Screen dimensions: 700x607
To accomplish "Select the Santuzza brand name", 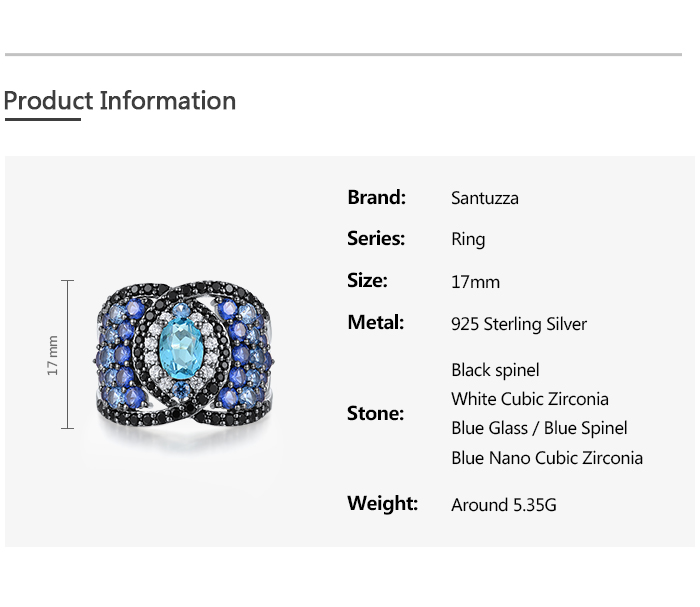I will [x=485, y=198].
